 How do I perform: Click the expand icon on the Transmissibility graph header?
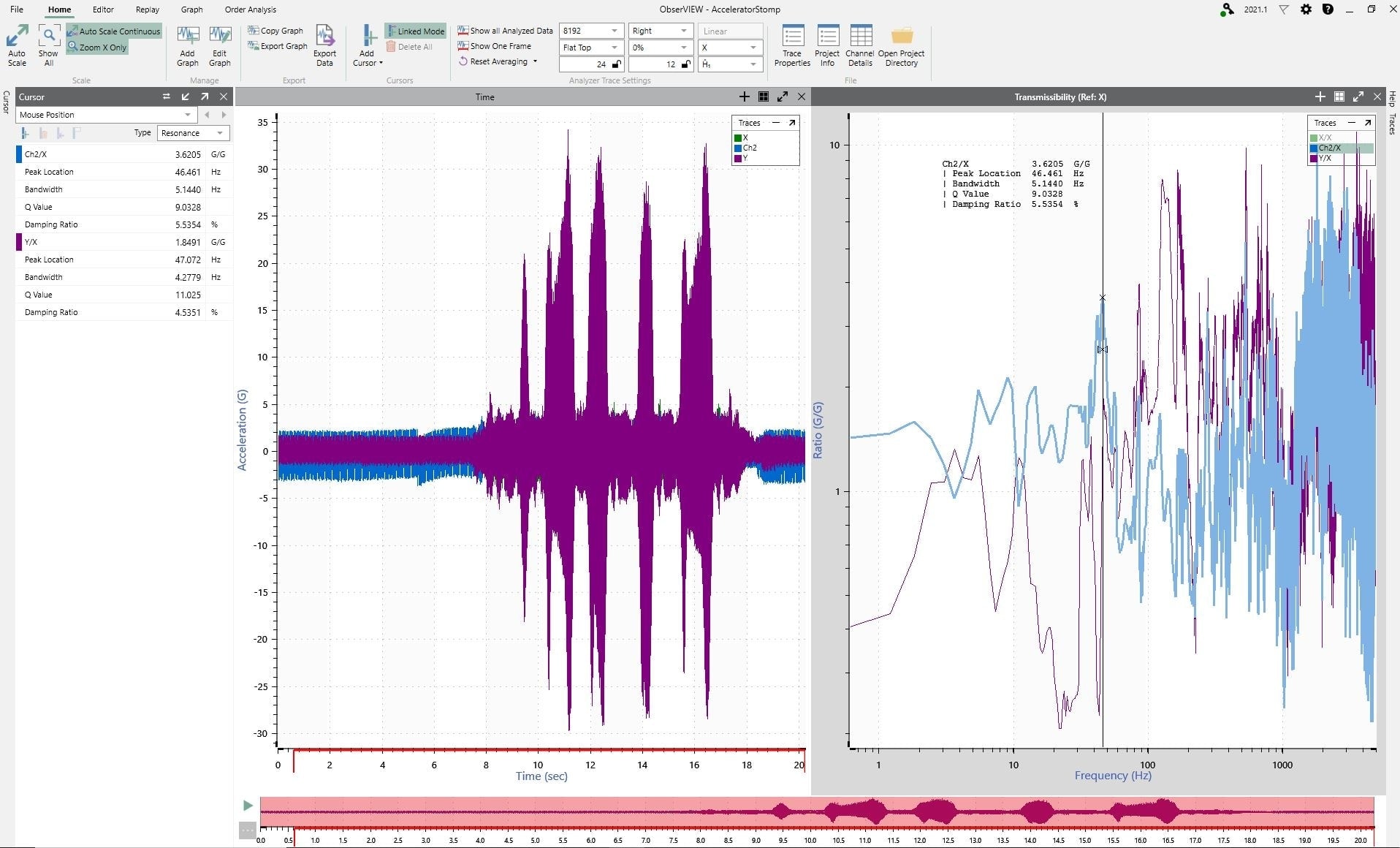tap(1358, 96)
